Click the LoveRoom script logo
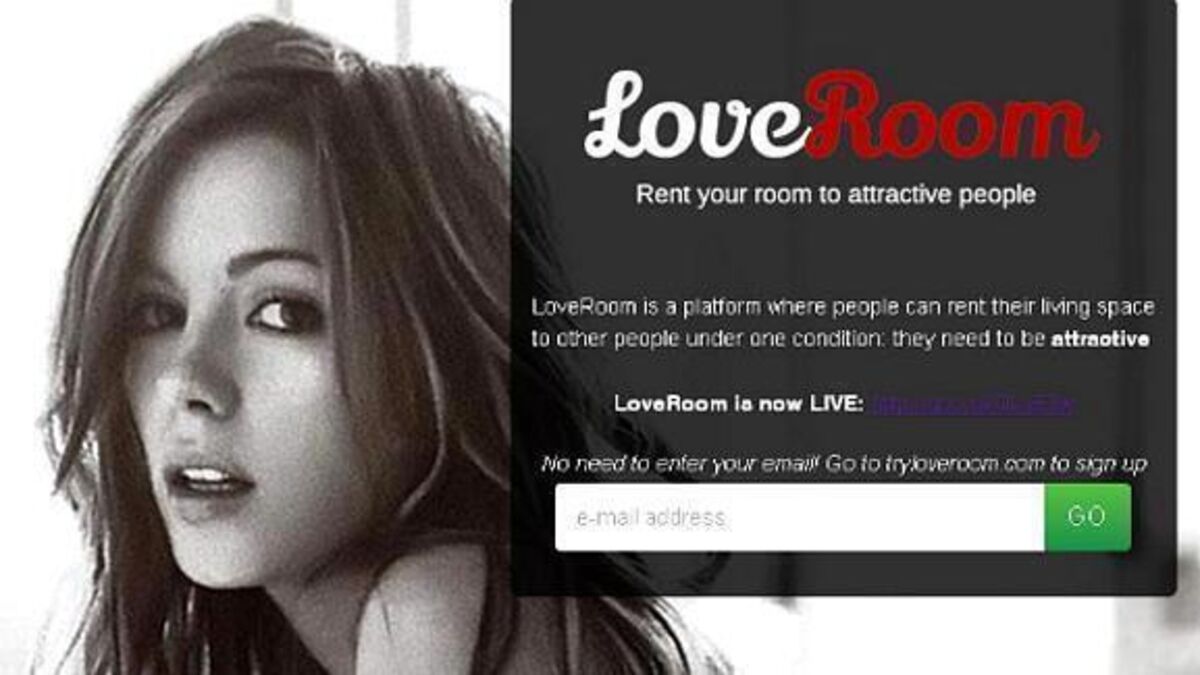 tap(841, 115)
